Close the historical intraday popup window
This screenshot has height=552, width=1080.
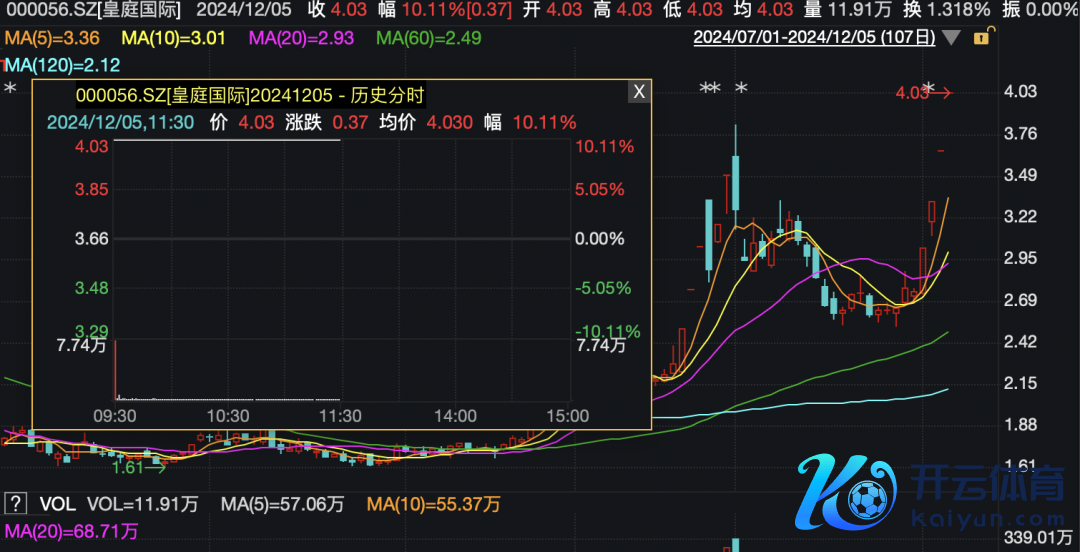[639, 92]
